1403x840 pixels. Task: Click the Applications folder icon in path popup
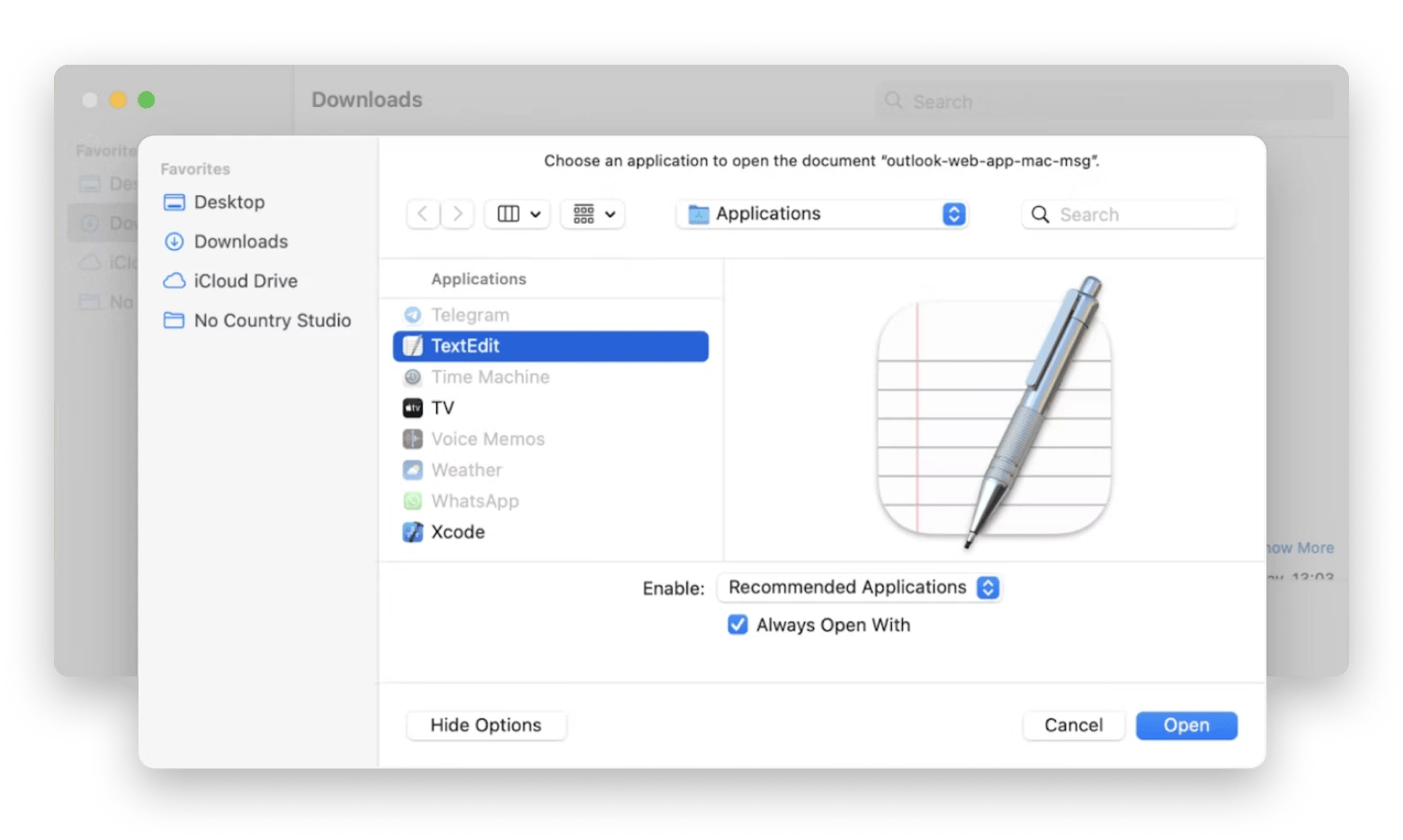pos(699,214)
